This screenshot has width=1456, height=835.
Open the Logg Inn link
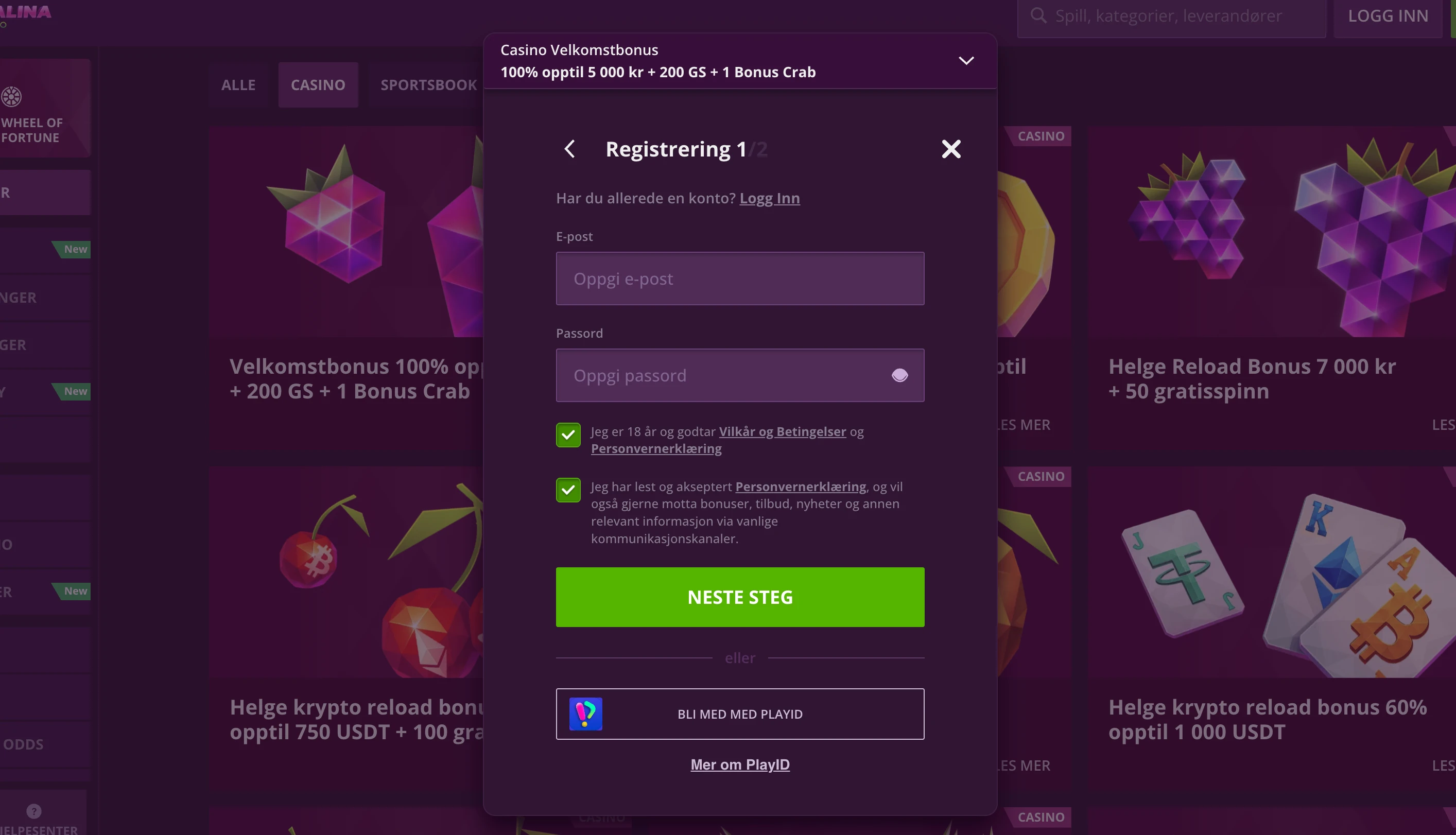769,198
